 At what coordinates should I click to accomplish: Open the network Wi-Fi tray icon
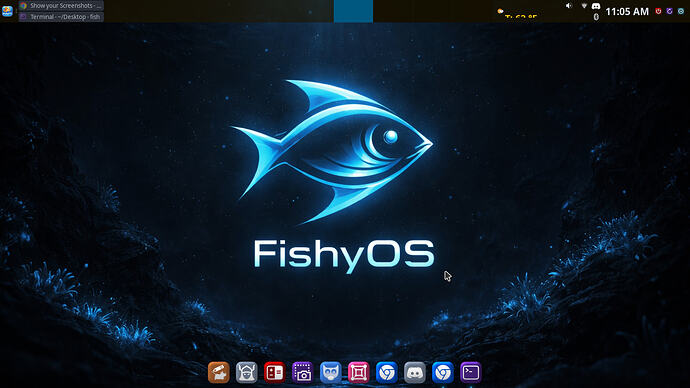point(584,6)
